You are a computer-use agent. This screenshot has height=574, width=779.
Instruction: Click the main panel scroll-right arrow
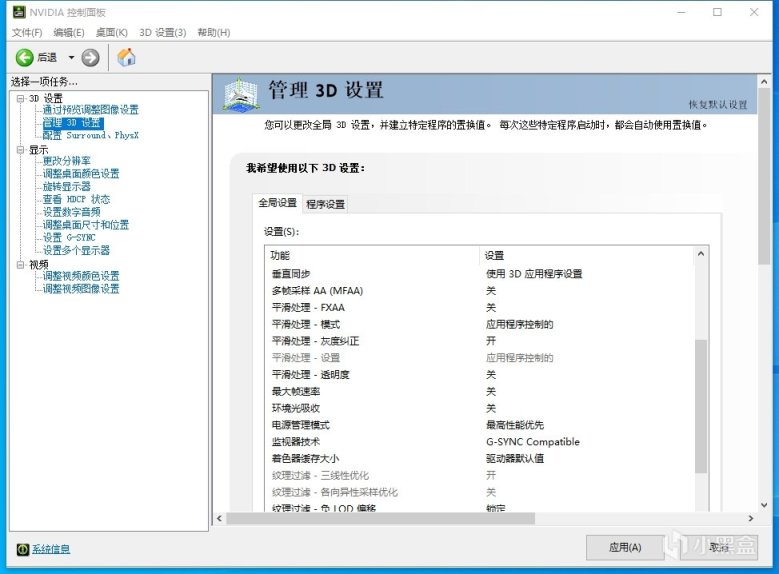click(x=751, y=518)
